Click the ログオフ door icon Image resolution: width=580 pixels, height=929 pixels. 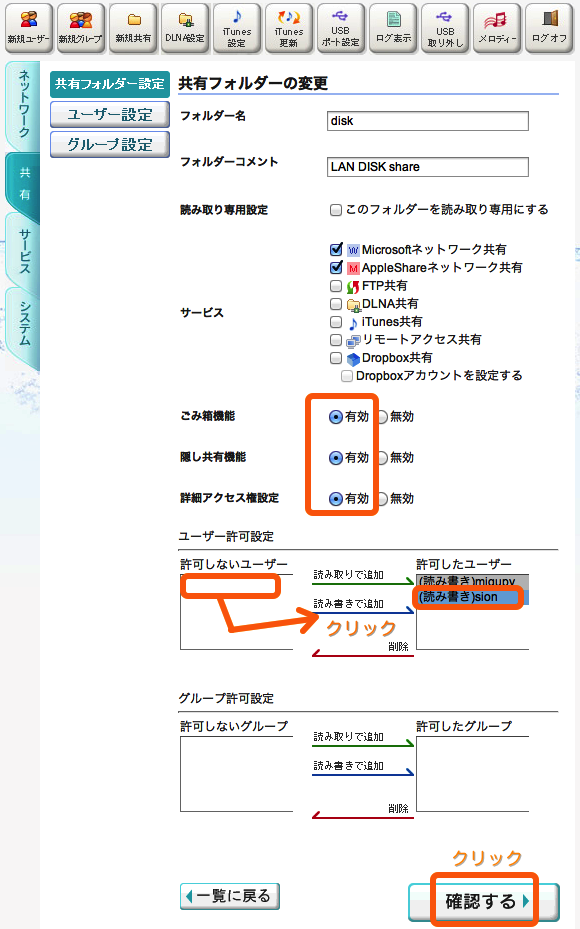549,28
